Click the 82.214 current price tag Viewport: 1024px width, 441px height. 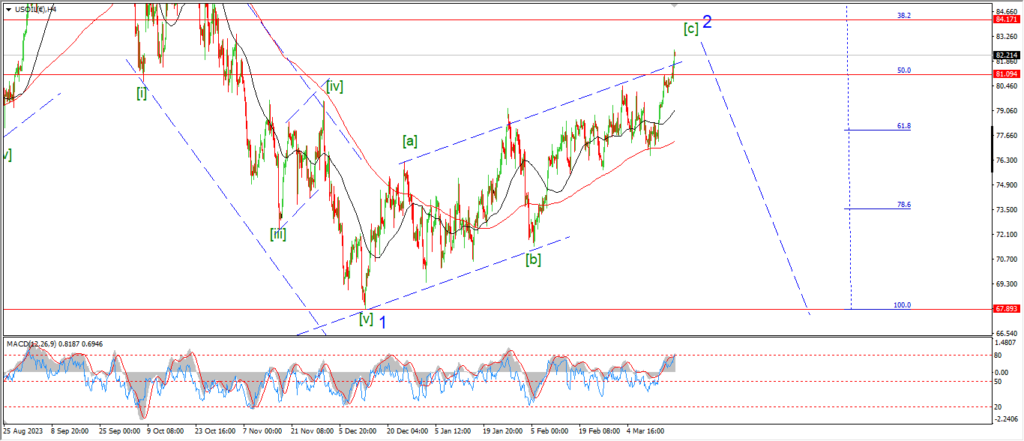pyautogui.click(x=1005, y=56)
